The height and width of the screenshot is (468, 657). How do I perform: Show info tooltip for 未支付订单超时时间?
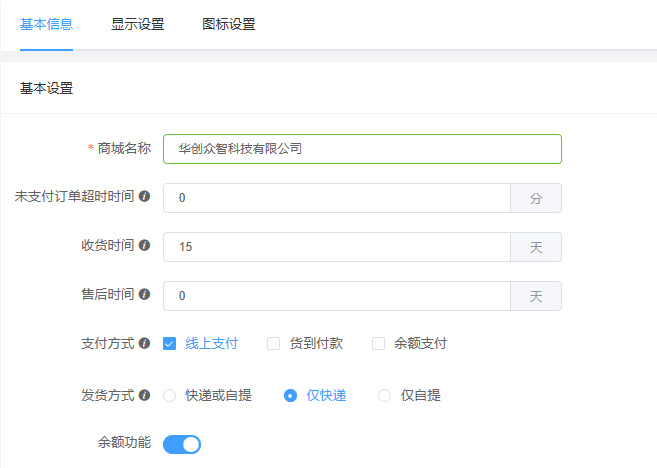coord(145,196)
